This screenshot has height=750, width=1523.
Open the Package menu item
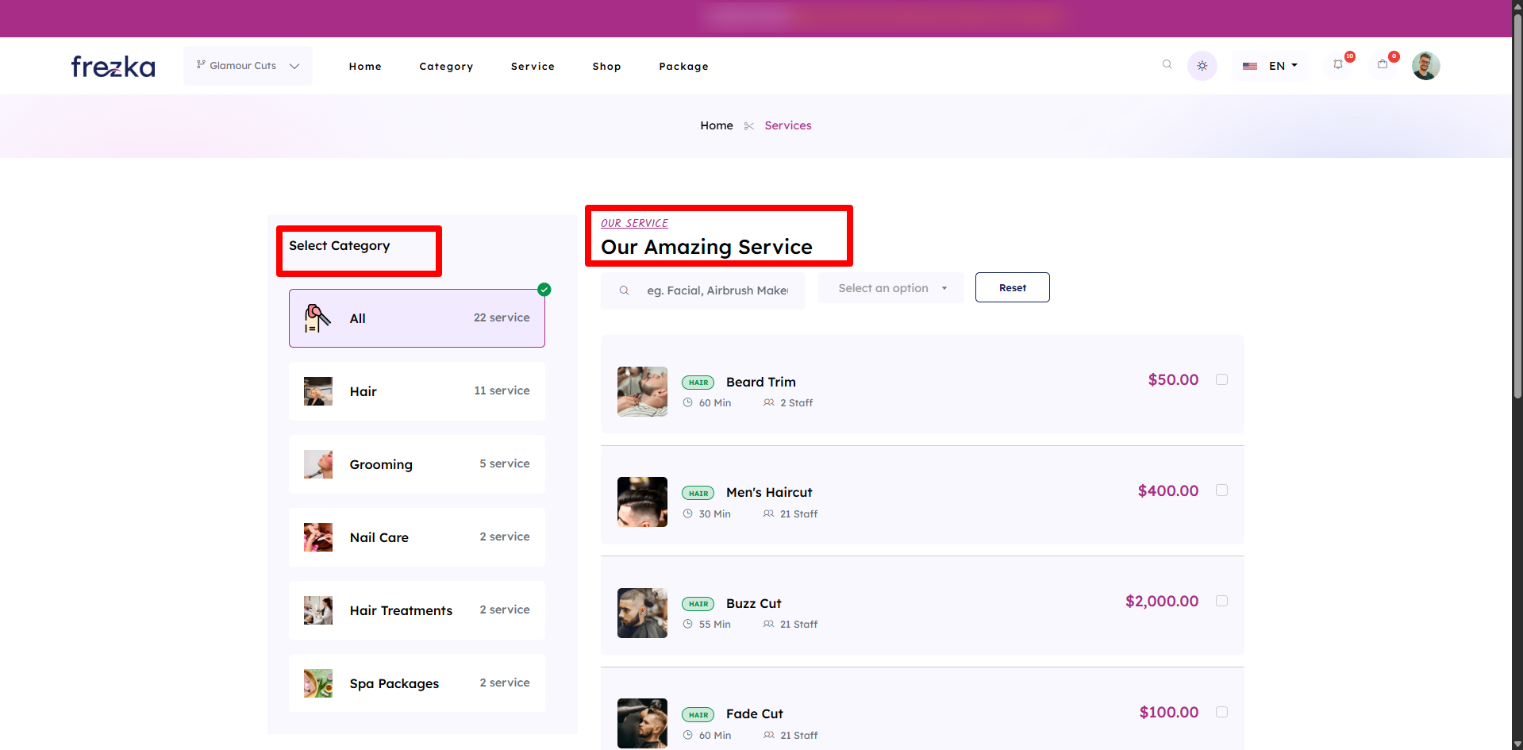pos(683,67)
